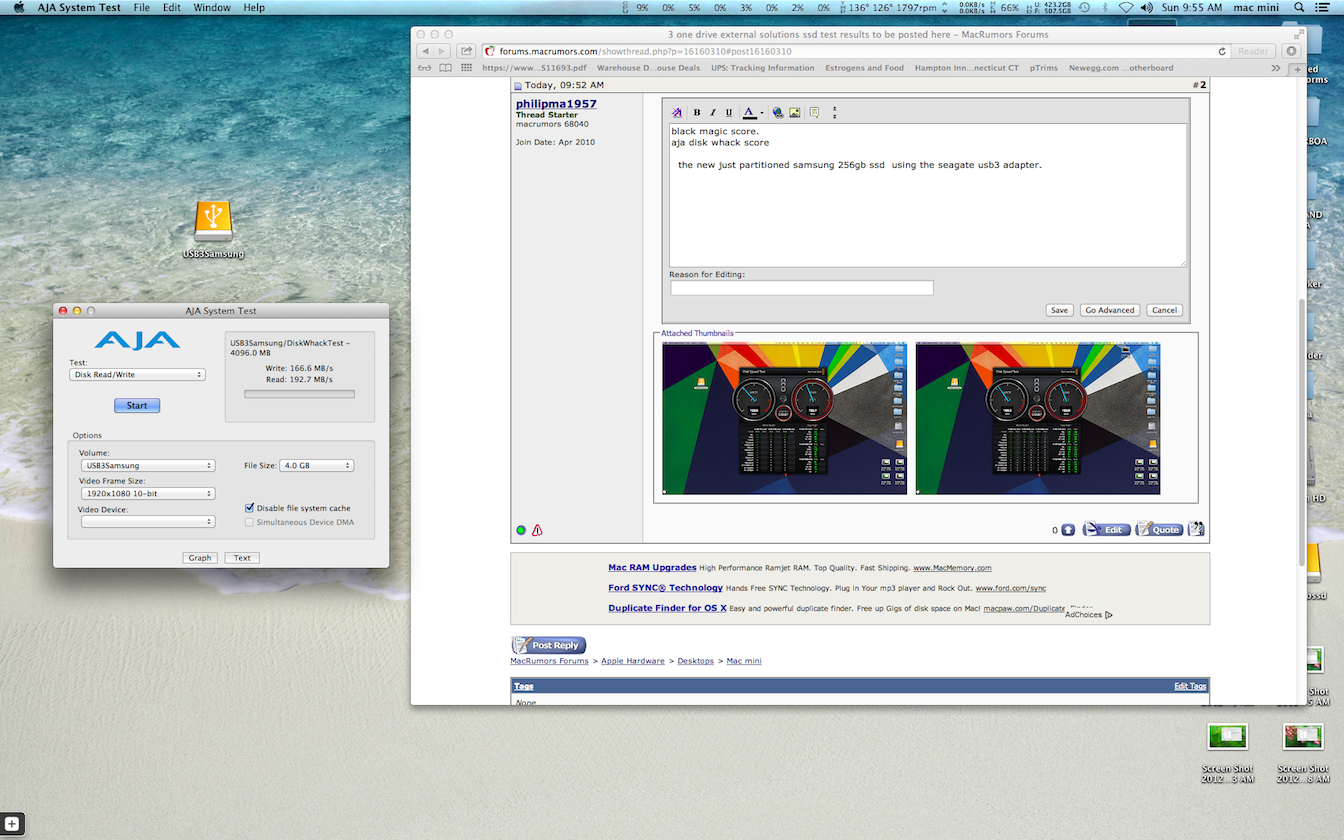Open a new Safari tab with plus button

pos(1297,68)
